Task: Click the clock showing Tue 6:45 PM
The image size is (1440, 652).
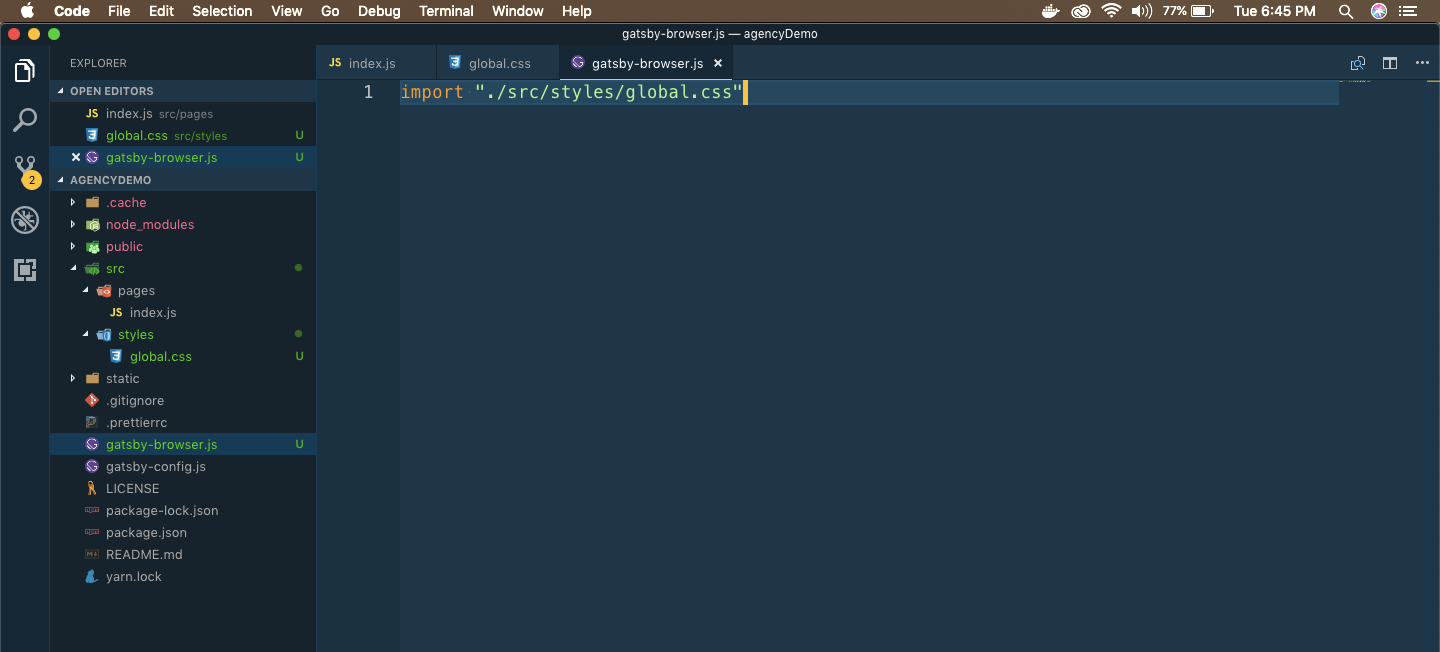Action: point(1274,11)
